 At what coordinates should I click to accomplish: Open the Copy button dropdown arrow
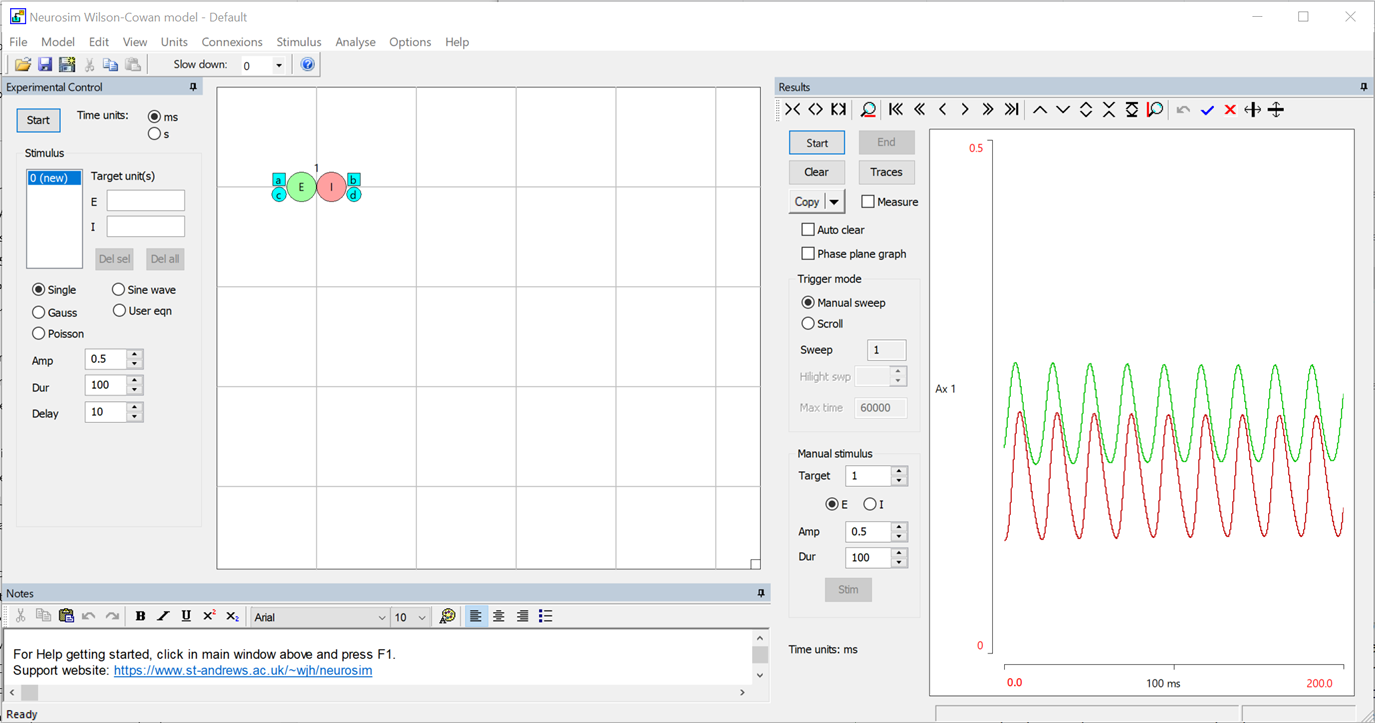pos(834,202)
